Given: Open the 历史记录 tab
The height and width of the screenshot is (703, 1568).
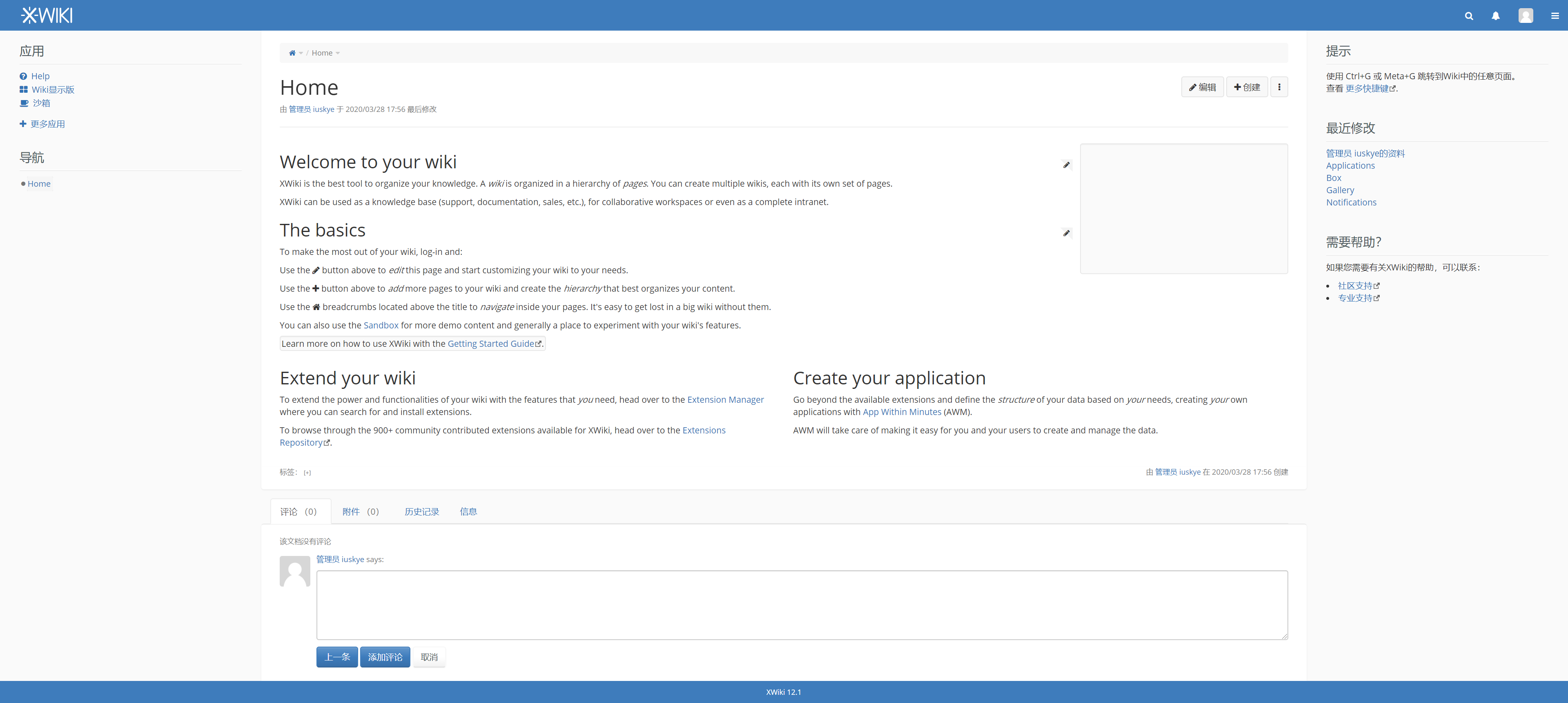Looking at the screenshot, I should click(x=421, y=512).
